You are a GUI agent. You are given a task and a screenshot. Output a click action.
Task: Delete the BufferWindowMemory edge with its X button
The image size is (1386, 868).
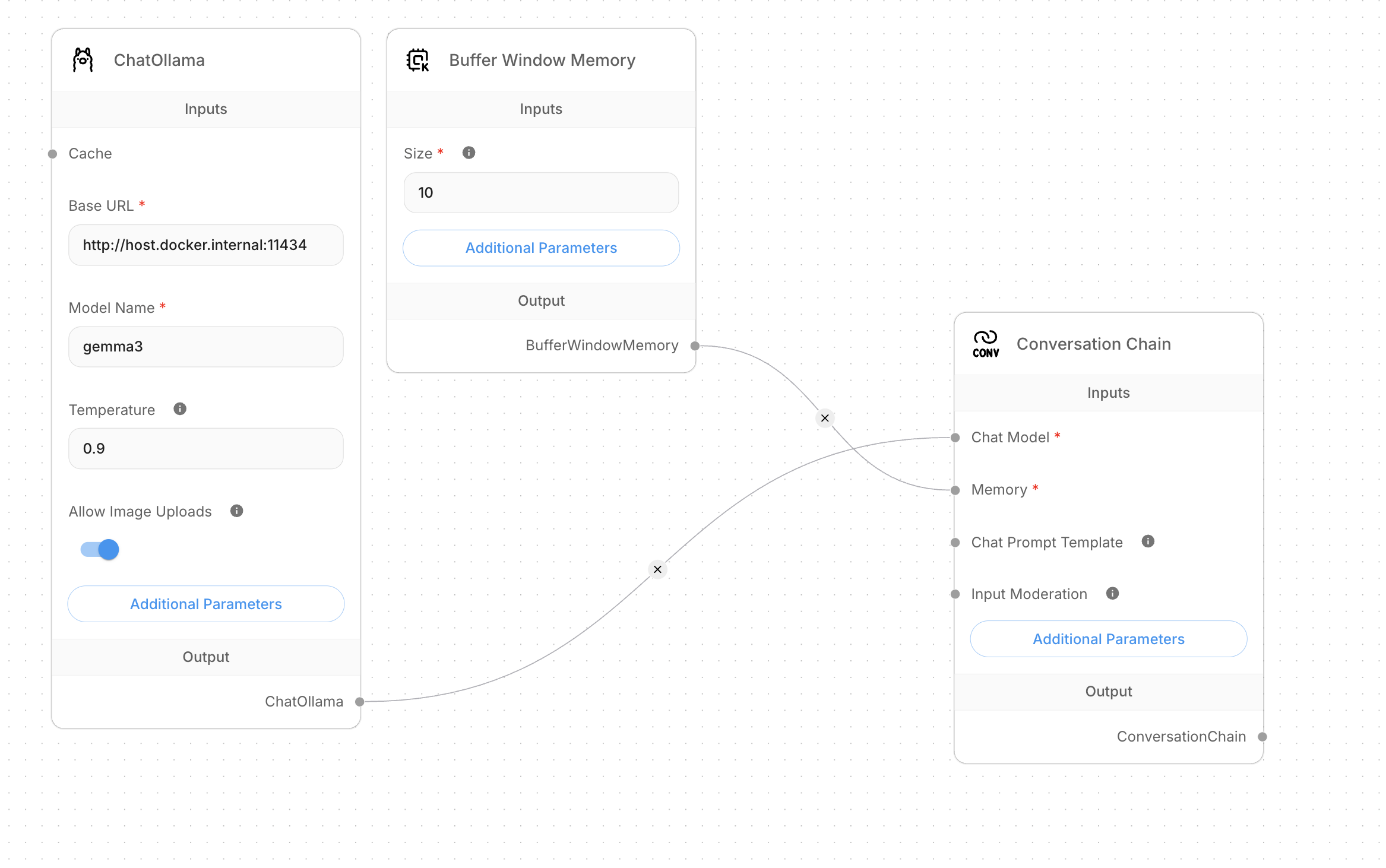[x=825, y=418]
